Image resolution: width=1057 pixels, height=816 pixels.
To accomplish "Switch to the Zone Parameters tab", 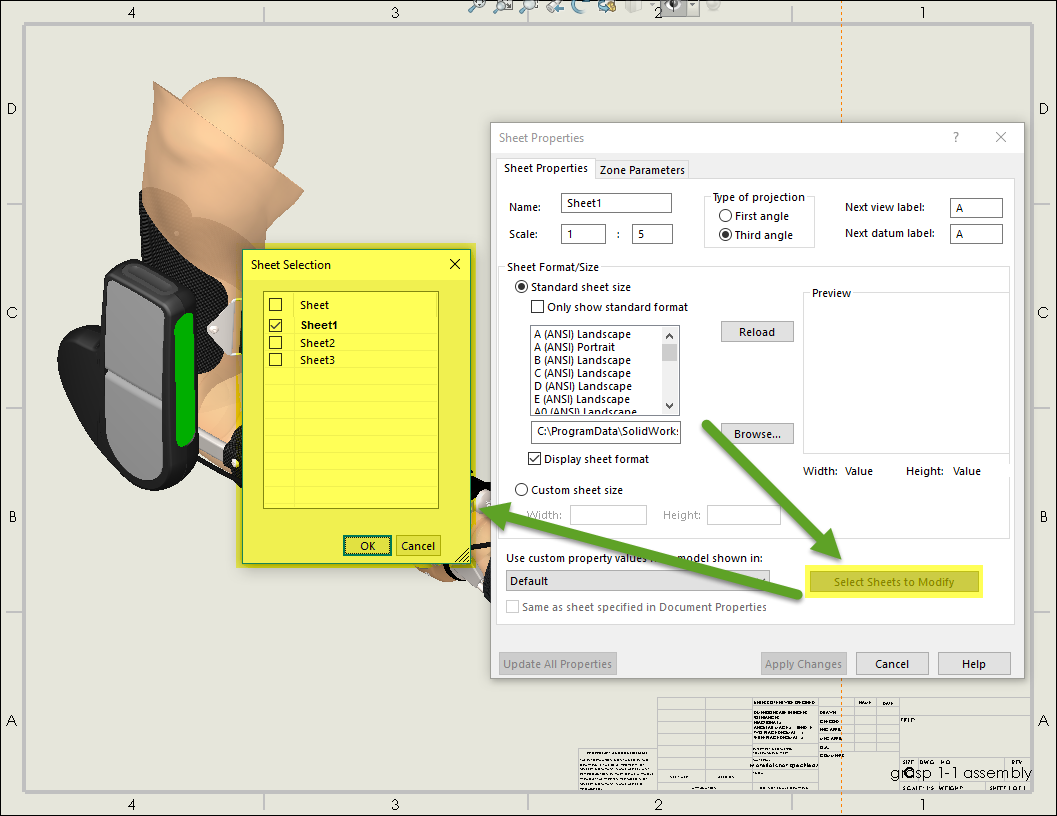I will pyautogui.click(x=642, y=170).
